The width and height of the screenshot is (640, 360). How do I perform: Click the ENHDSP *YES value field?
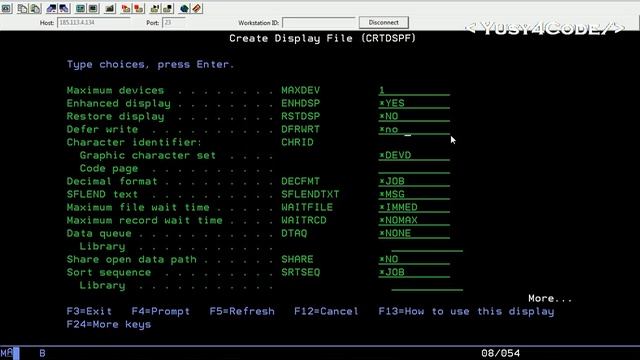tap(414, 104)
